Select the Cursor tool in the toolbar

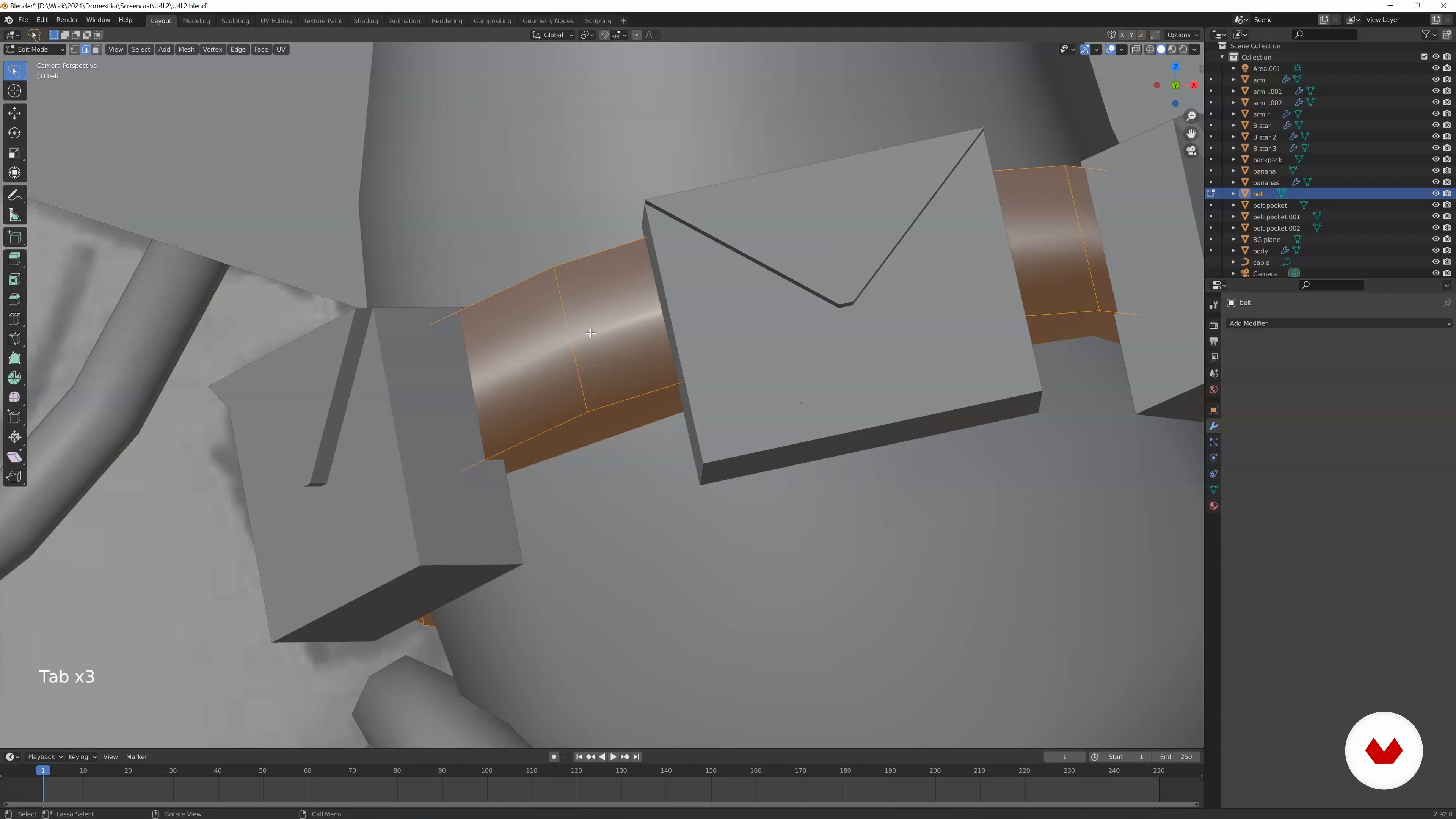tap(14, 91)
